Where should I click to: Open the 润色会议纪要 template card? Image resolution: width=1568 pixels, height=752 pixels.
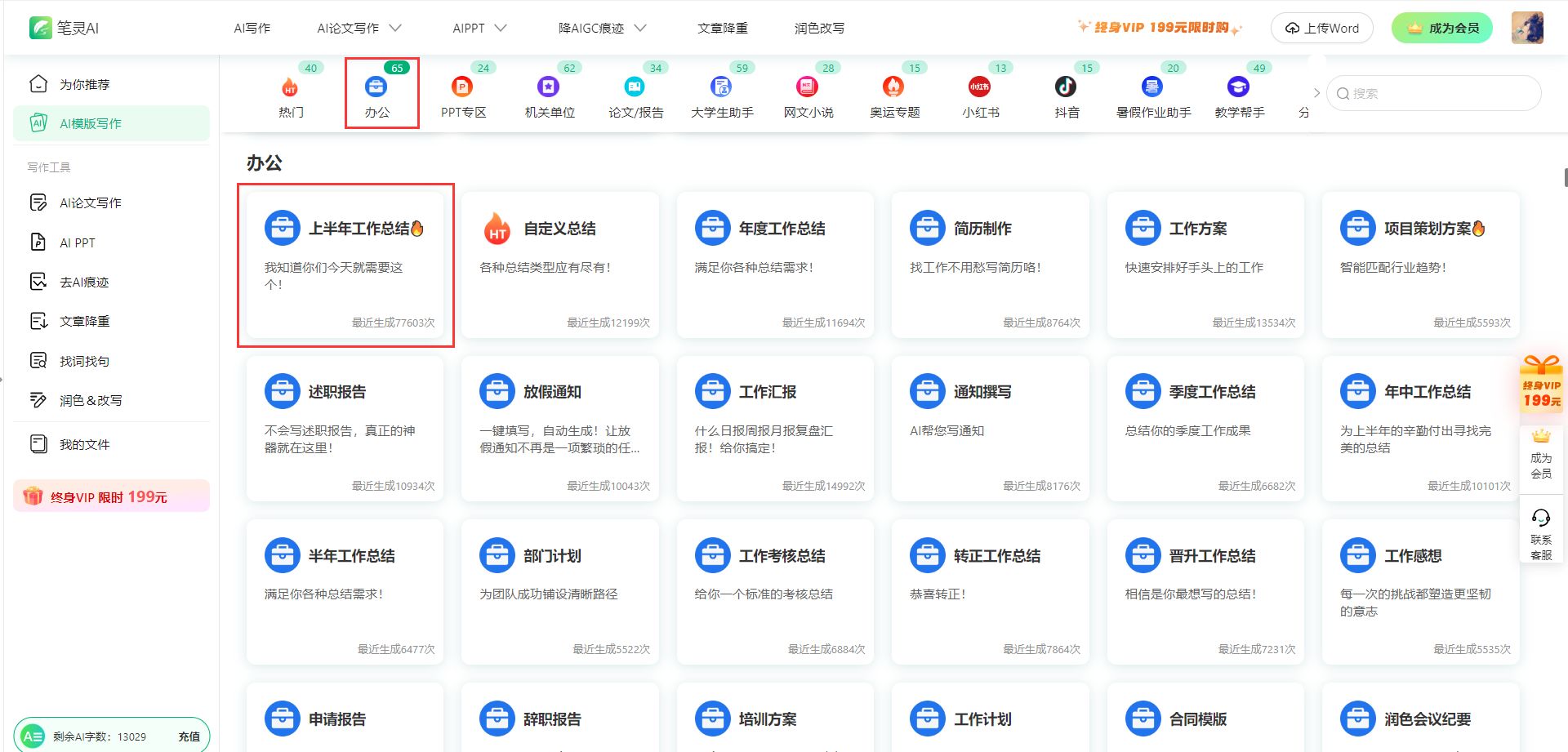coord(1421,718)
